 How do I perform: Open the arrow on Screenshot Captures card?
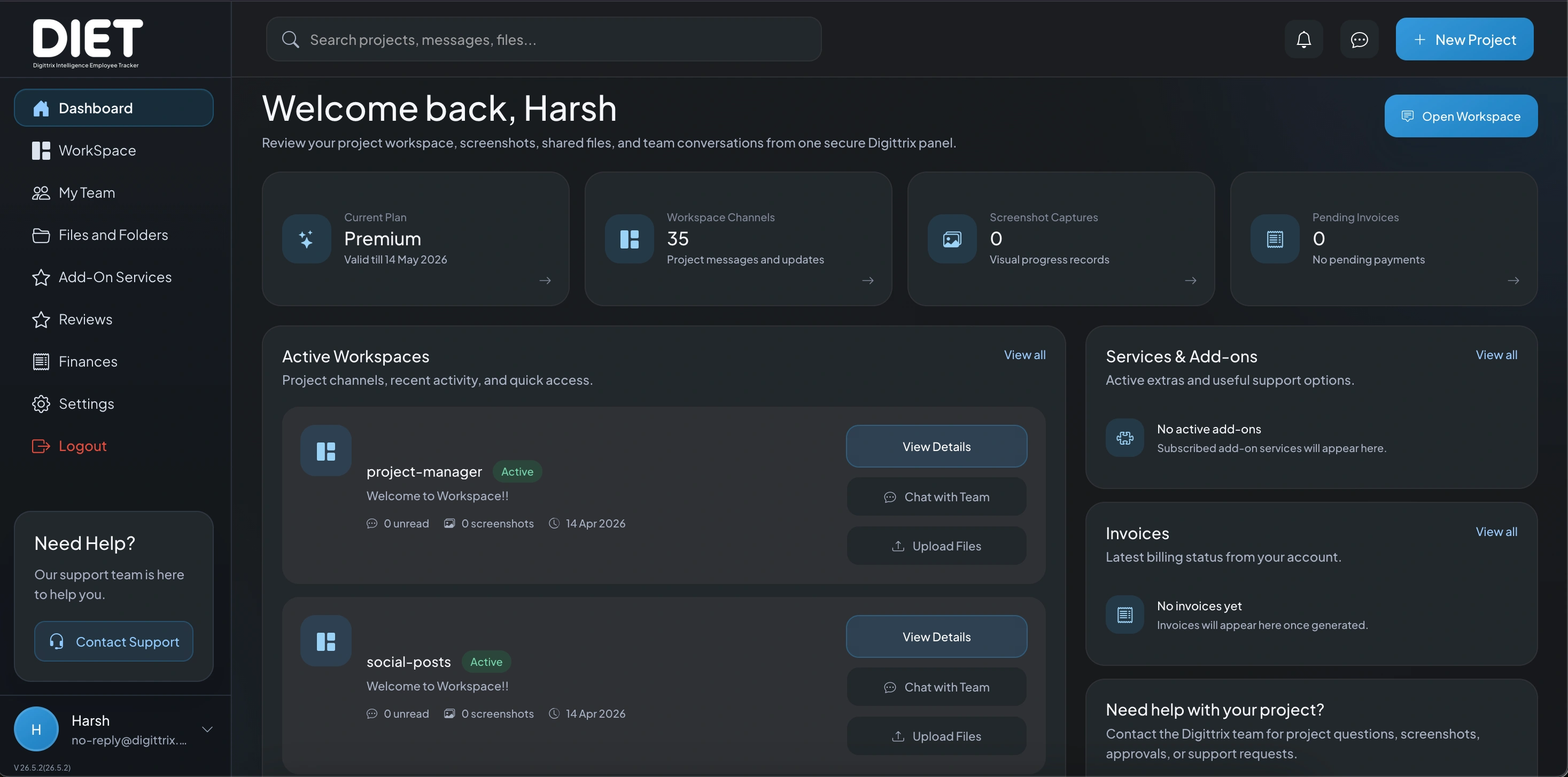[x=1191, y=281]
